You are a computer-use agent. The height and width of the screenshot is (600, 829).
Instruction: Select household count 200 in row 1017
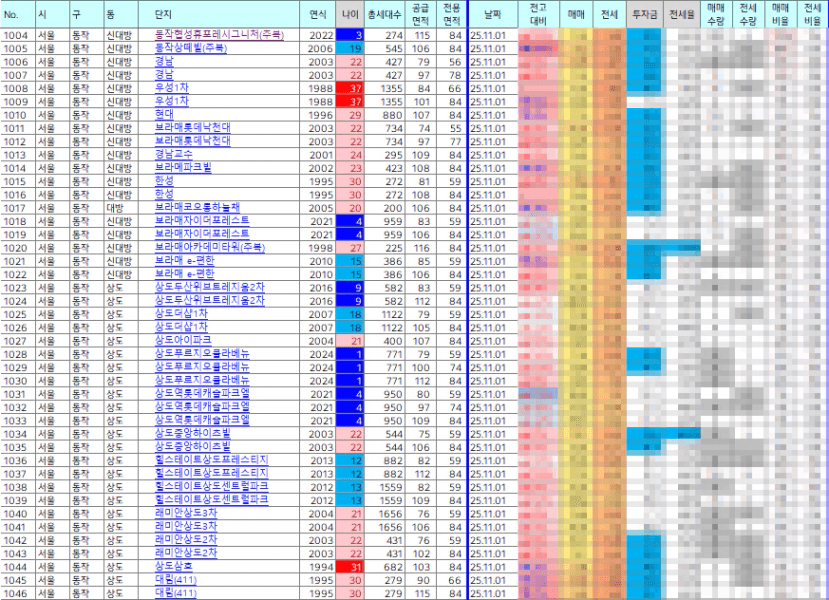(384, 207)
